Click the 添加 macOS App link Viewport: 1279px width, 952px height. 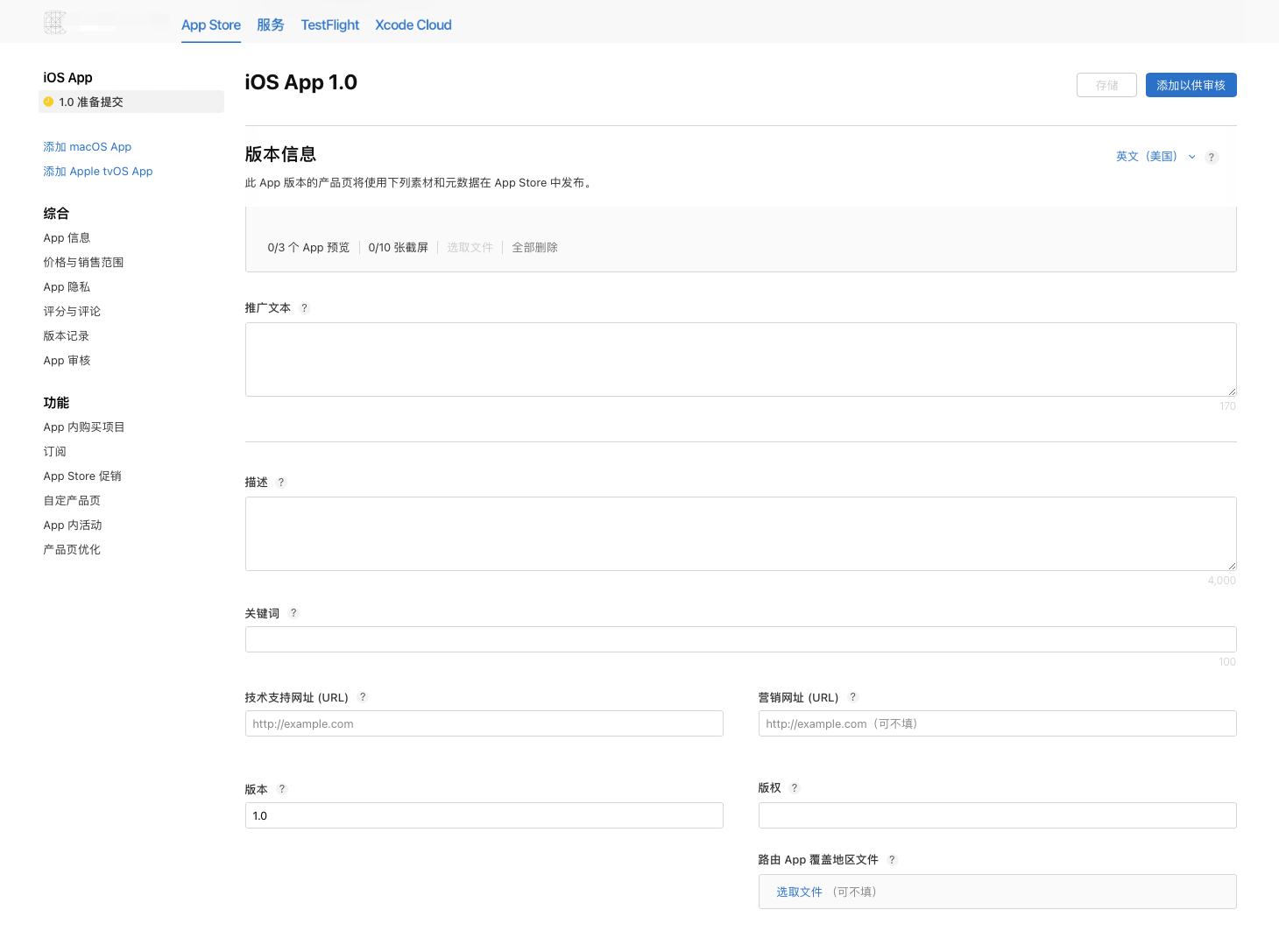(88, 147)
